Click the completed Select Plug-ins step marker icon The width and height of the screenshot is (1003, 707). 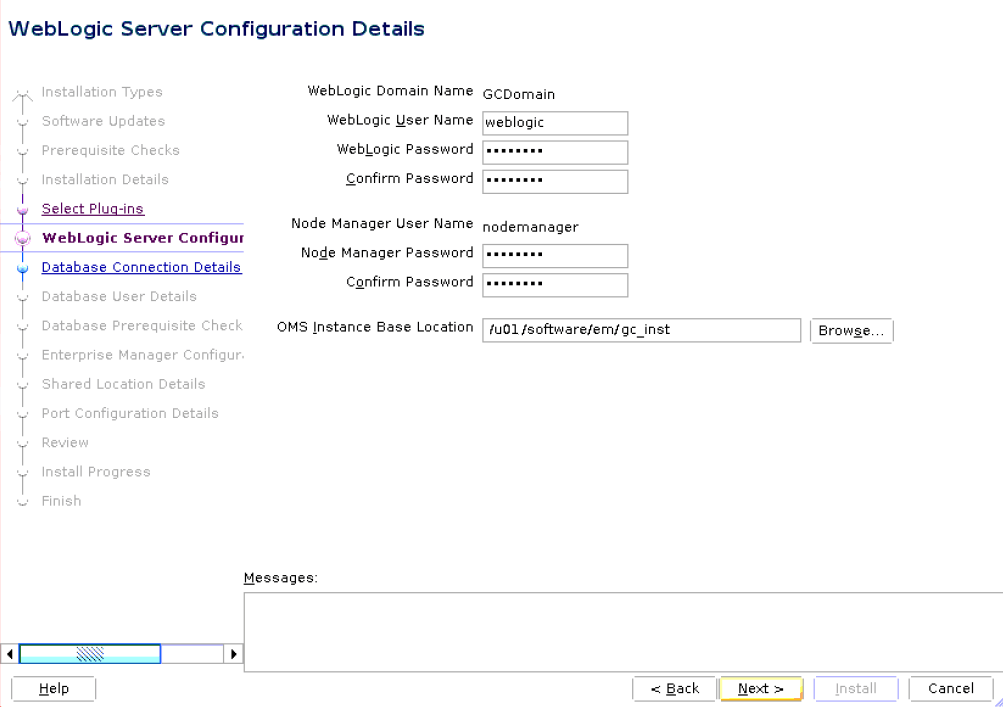[22, 209]
